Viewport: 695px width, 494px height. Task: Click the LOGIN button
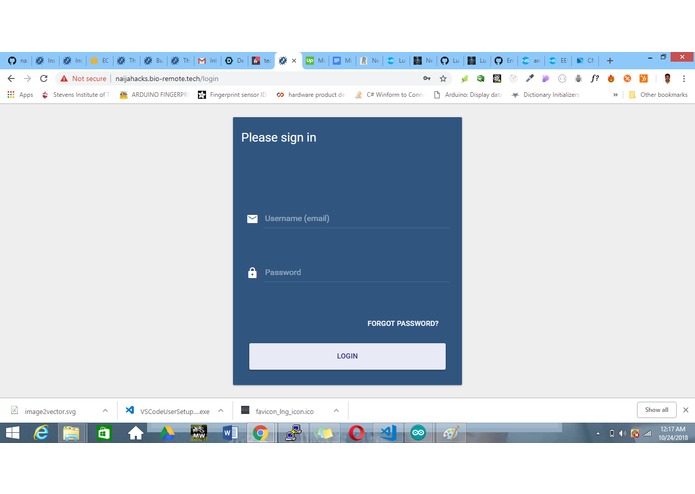coord(347,356)
